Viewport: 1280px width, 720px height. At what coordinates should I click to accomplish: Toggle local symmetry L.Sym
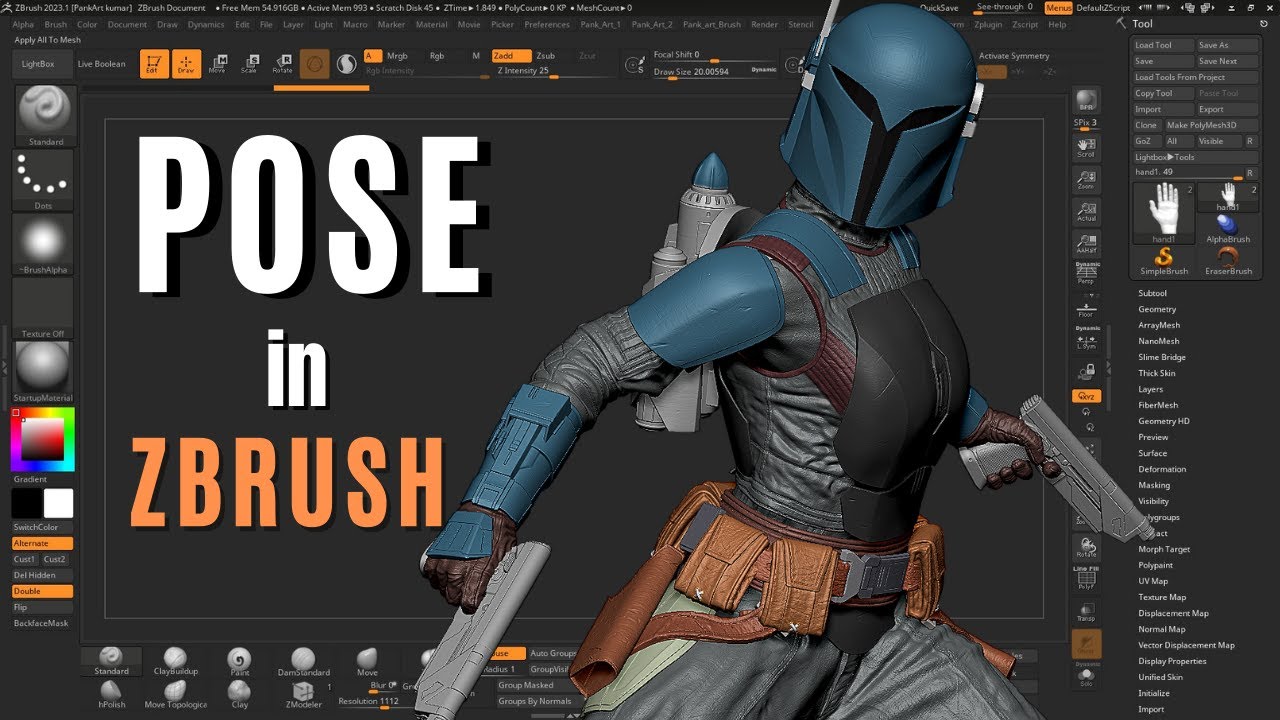1087,338
